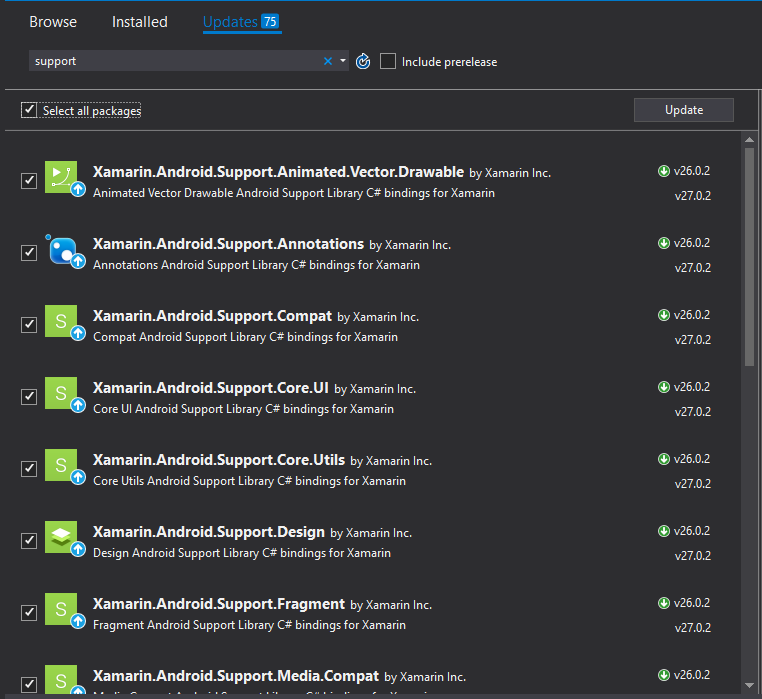Image resolution: width=762 pixels, height=699 pixels.
Task: Click the scrollbar up arrow
Action: click(x=749, y=140)
